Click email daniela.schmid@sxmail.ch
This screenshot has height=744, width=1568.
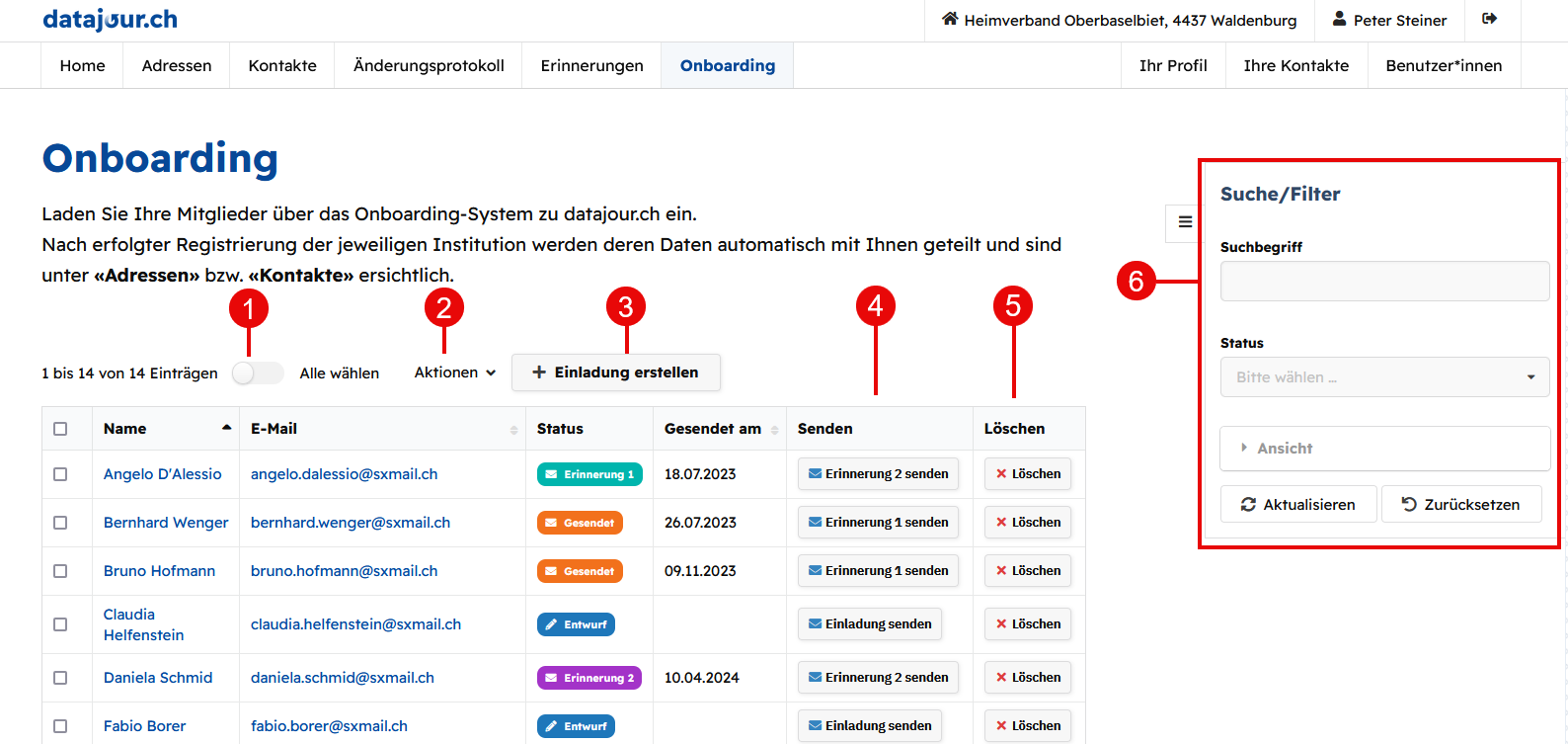343,678
